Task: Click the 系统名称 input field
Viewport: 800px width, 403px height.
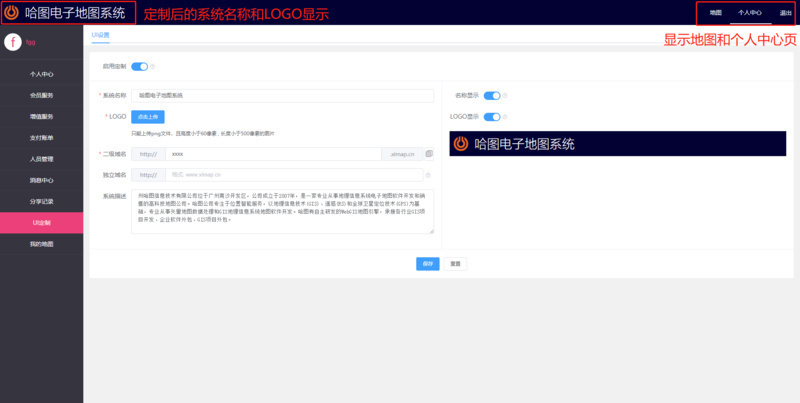Action: pos(282,95)
